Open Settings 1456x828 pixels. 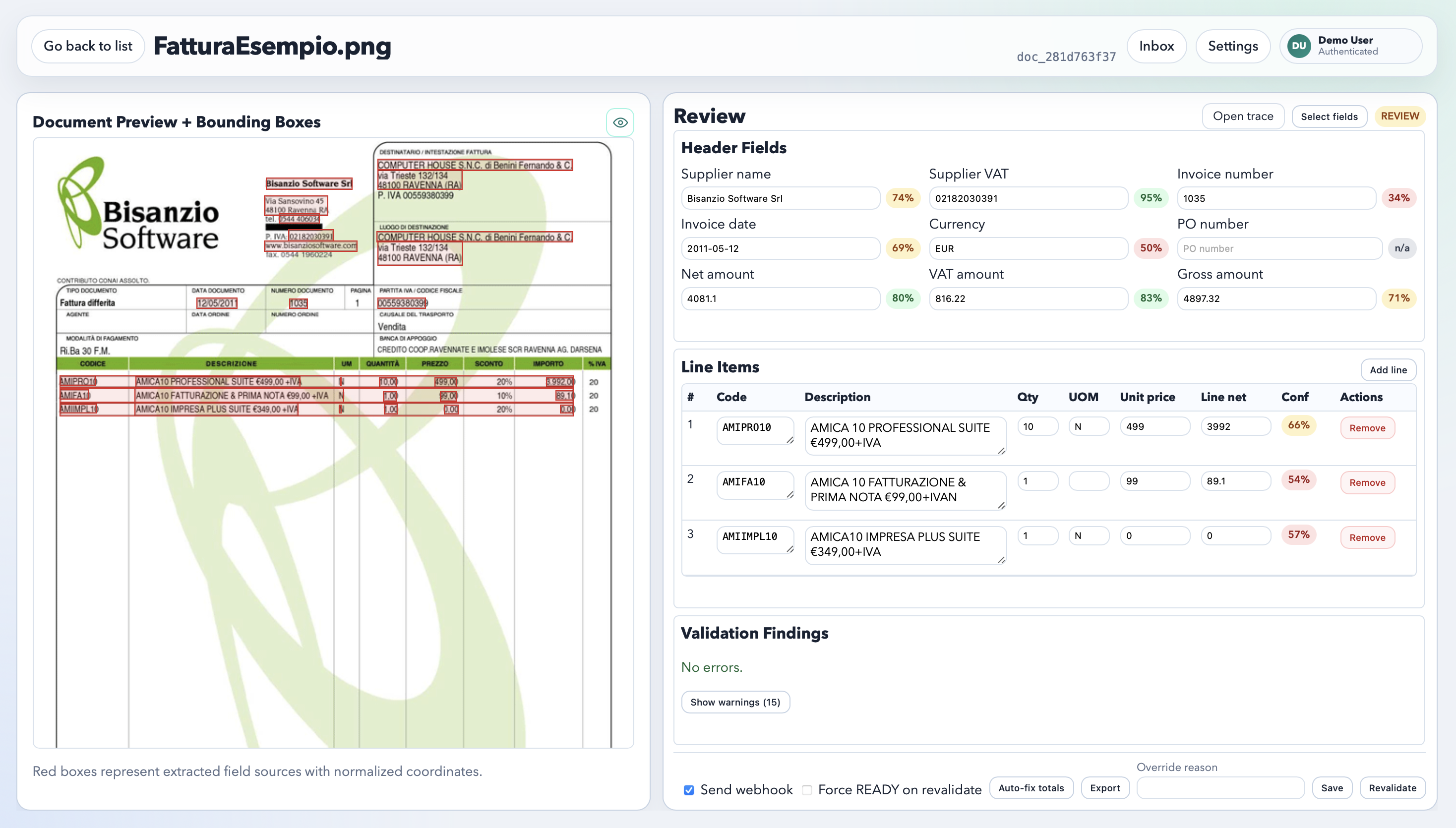[1232, 46]
